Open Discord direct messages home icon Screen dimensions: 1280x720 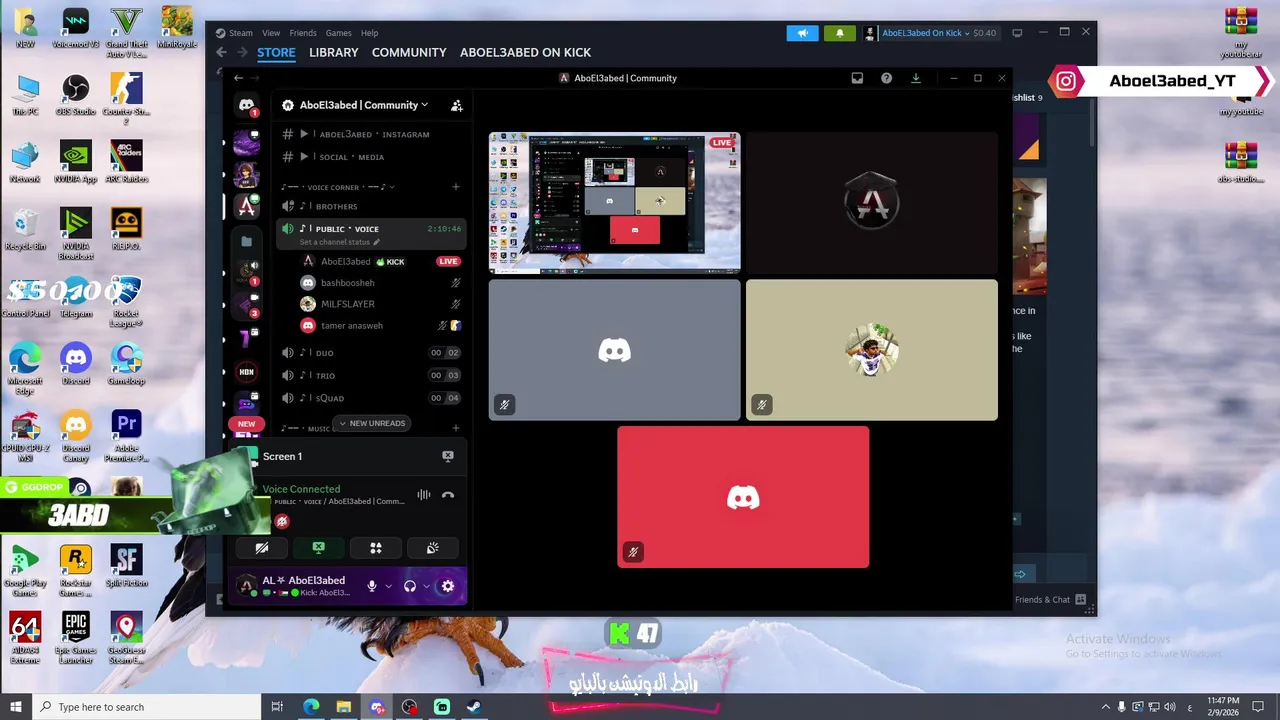[246, 105]
